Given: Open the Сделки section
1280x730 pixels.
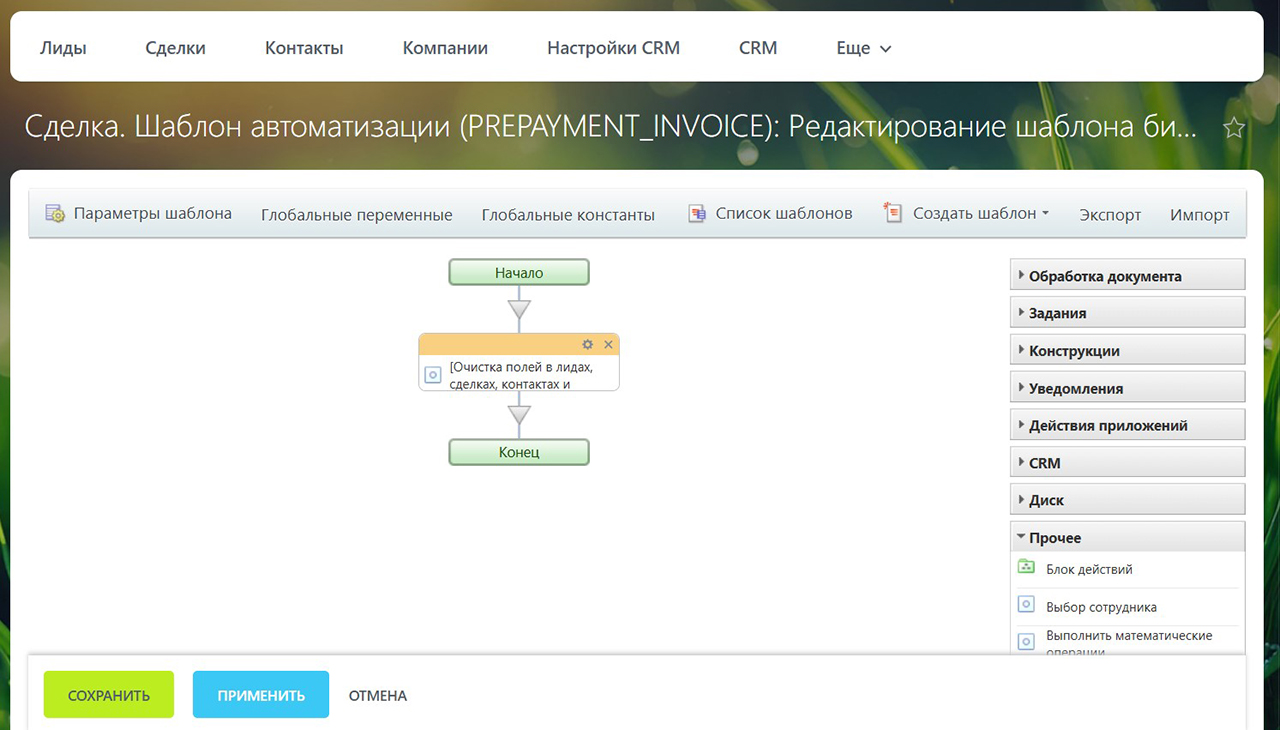Looking at the screenshot, I should pyautogui.click(x=175, y=48).
